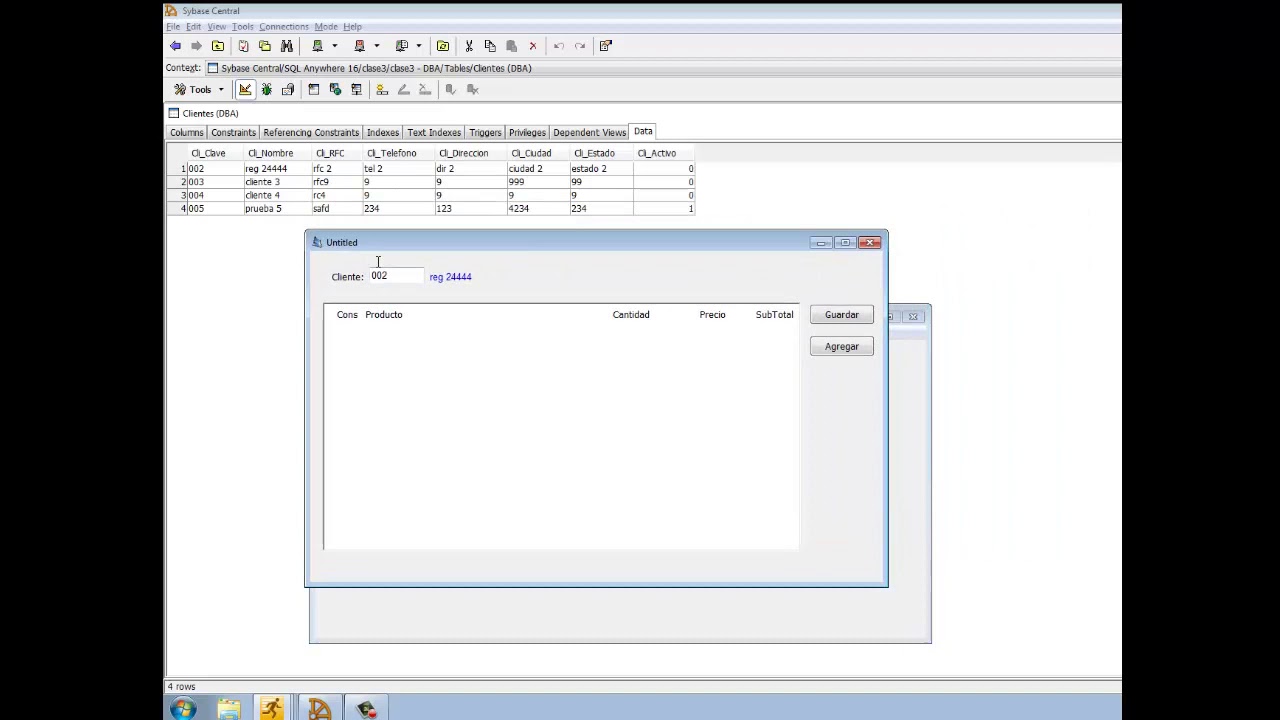Click the clipboard task list toolbar icon
The width and height of the screenshot is (1280, 720).
(x=243, y=46)
